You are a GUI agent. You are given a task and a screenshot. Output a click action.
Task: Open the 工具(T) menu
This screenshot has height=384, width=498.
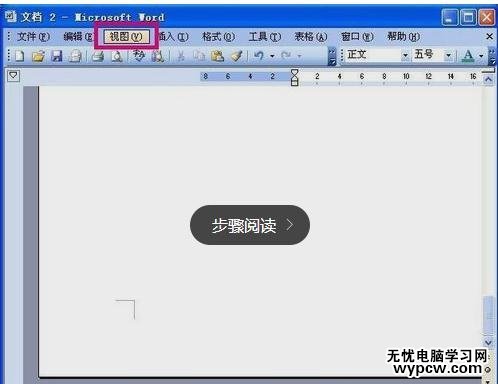pyautogui.click(x=265, y=36)
